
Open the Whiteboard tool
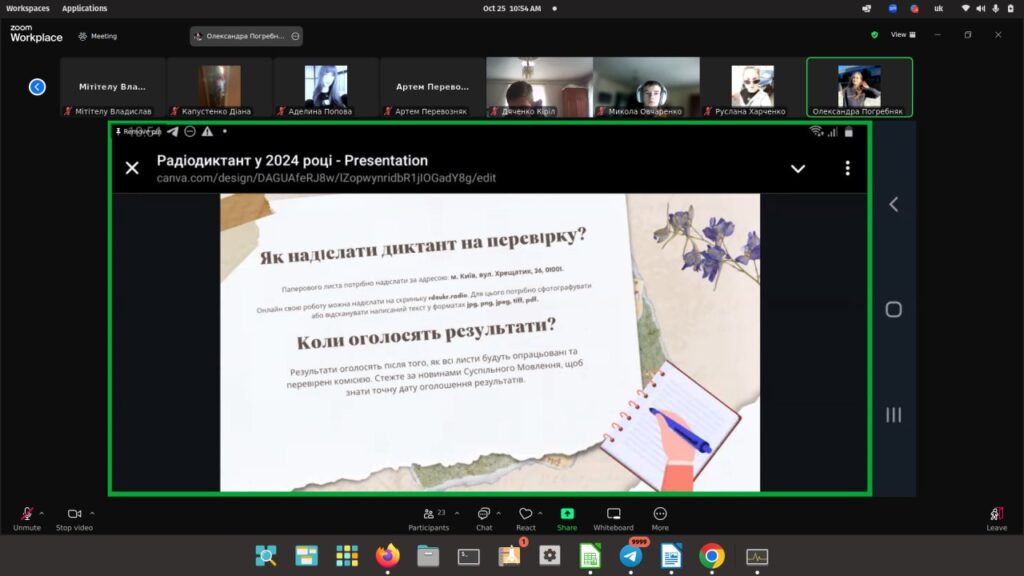(x=613, y=519)
